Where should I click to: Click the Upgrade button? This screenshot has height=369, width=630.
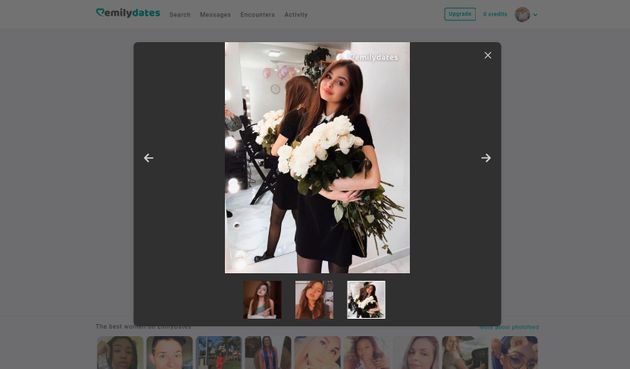pos(460,14)
